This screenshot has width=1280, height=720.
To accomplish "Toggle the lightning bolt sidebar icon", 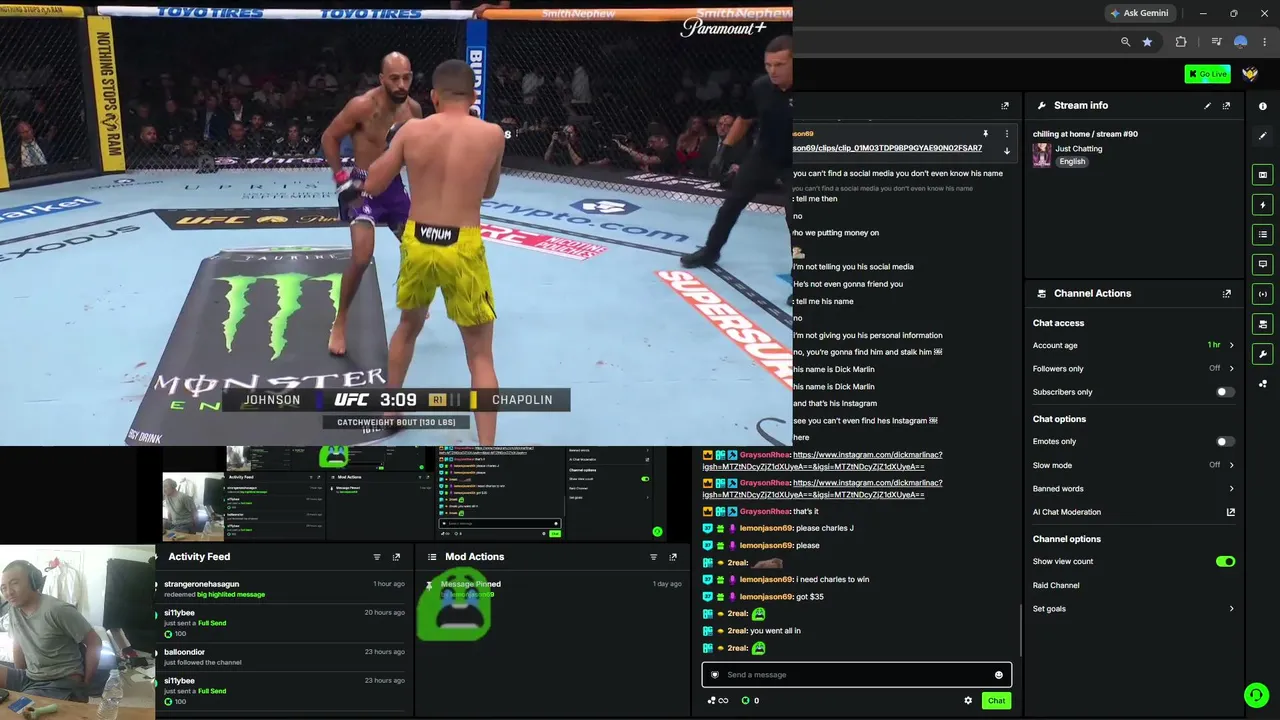I will 1263,205.
